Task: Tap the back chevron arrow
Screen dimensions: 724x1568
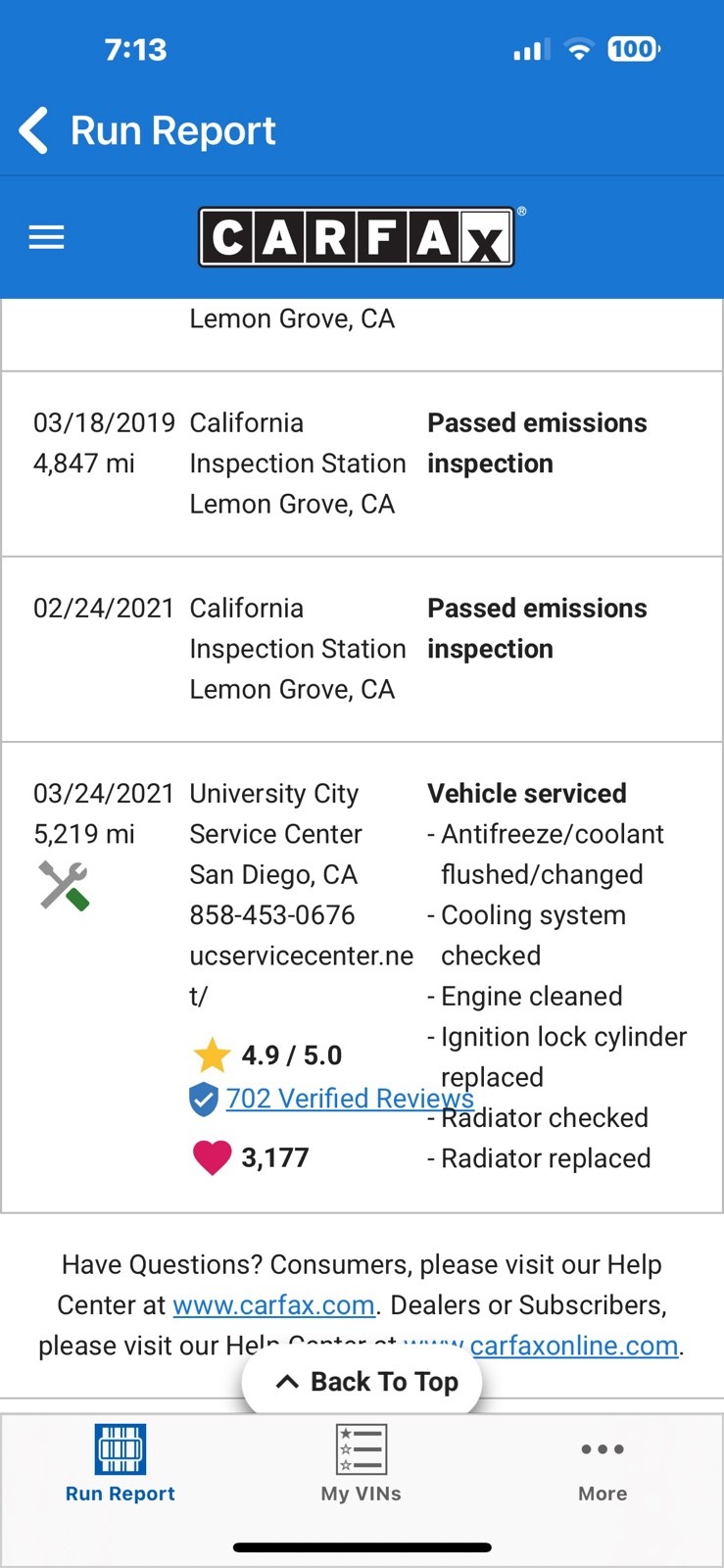Action: 34,131
